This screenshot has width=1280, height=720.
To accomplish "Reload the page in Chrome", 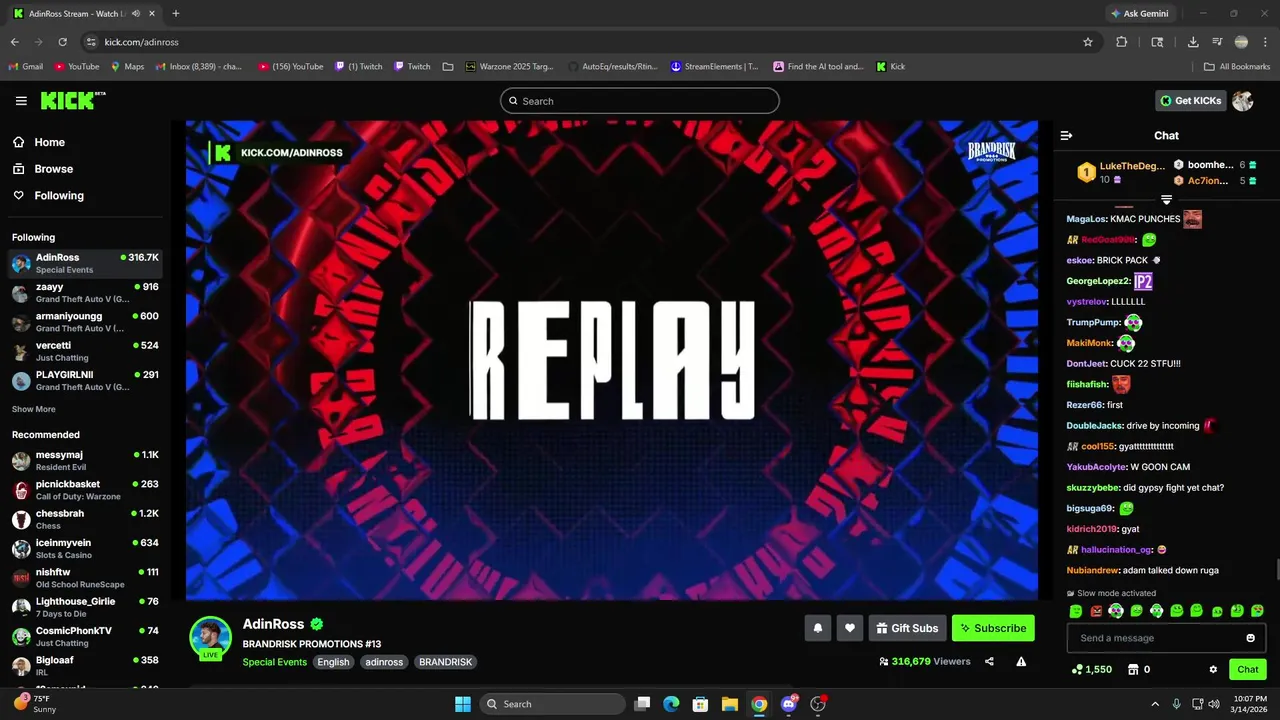I will point(62,42).
